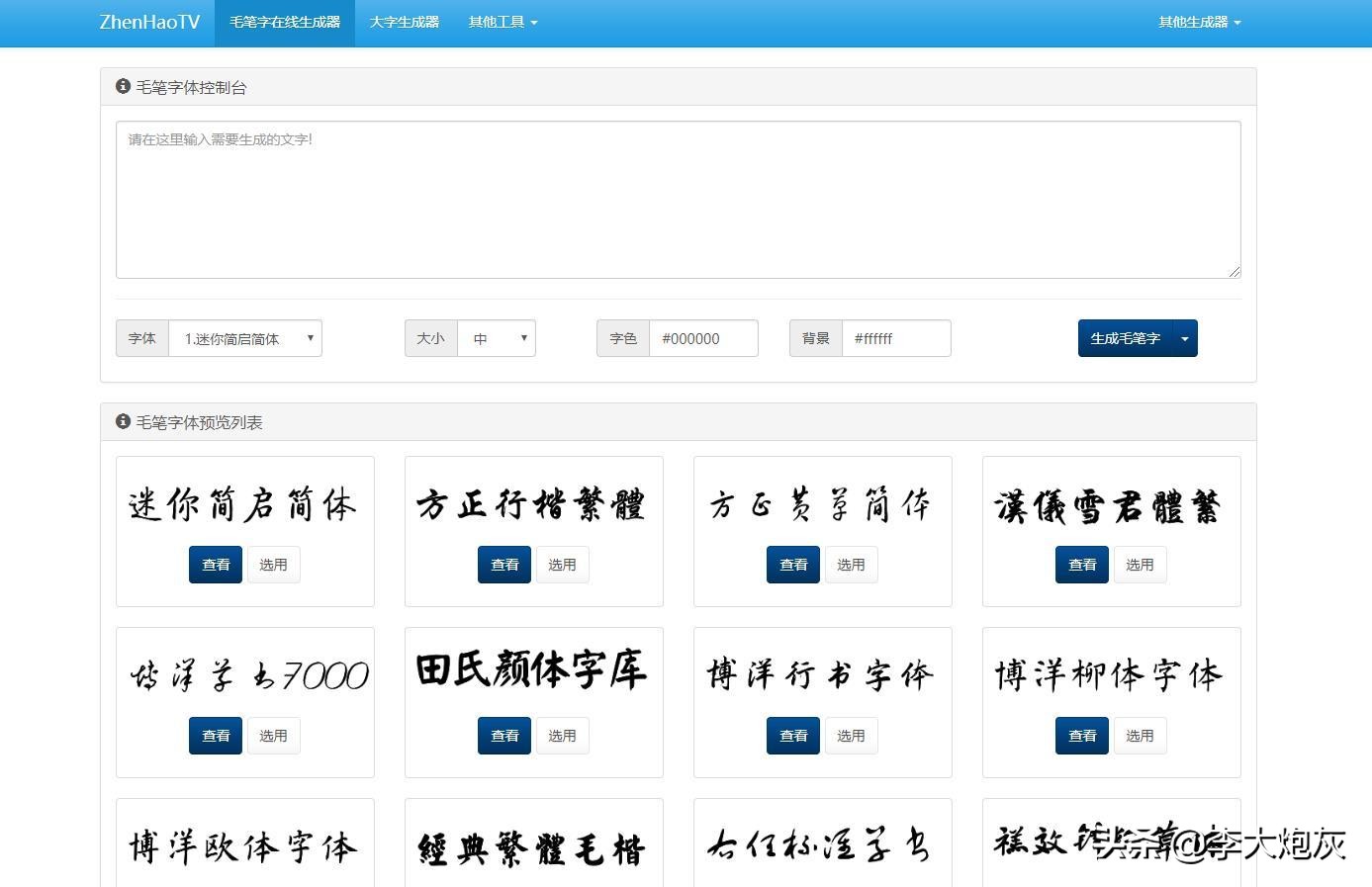This screenshot has height=887, width=1372.
Task: Open the 大字生成器 navigation item
Action: point(403,22)
